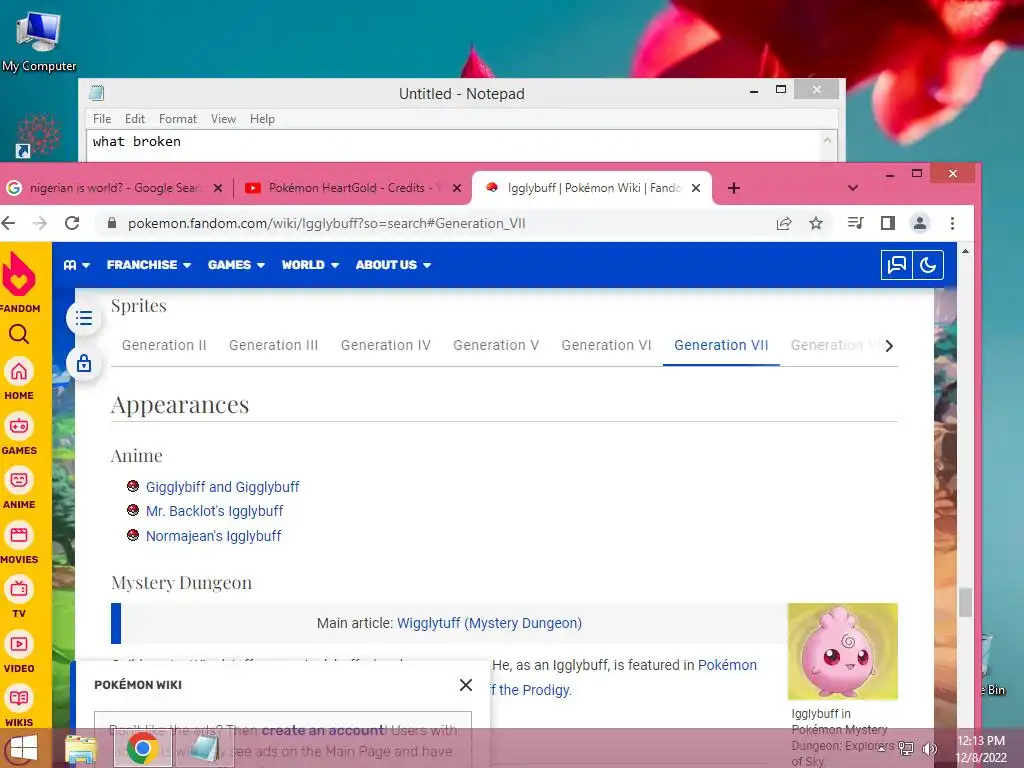This screenshot has width=1024, height=768.
Task: Open Chrome tab search dropdown arrow
Action: [852, 188]
